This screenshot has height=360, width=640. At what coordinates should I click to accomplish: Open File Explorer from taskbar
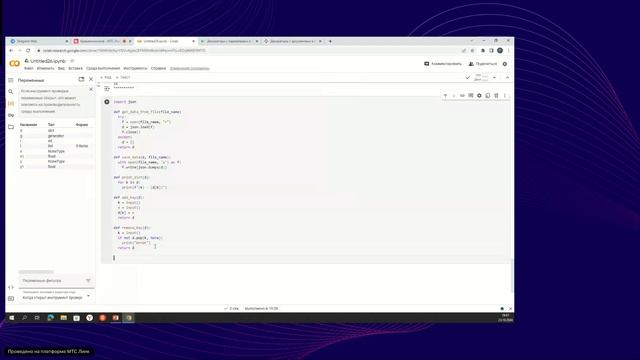[x=64, y=318]
